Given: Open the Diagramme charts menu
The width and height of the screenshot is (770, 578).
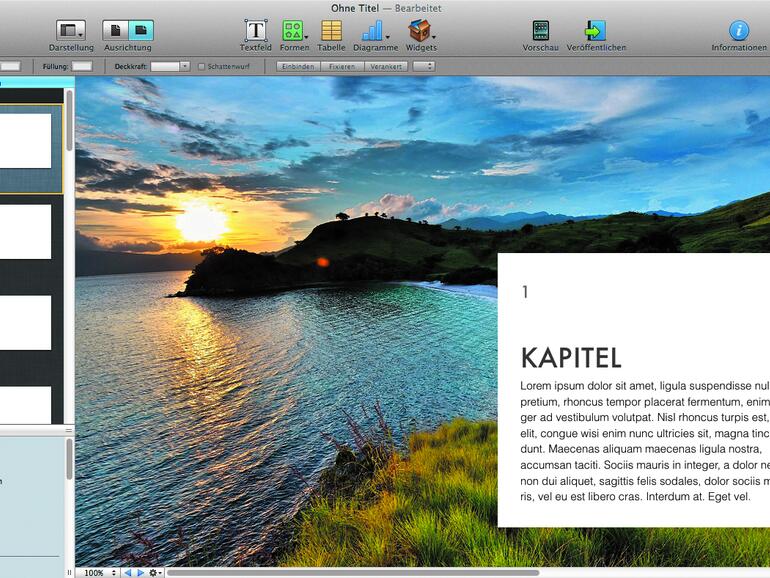Looking at the screenshot, I should coord(375,30).
